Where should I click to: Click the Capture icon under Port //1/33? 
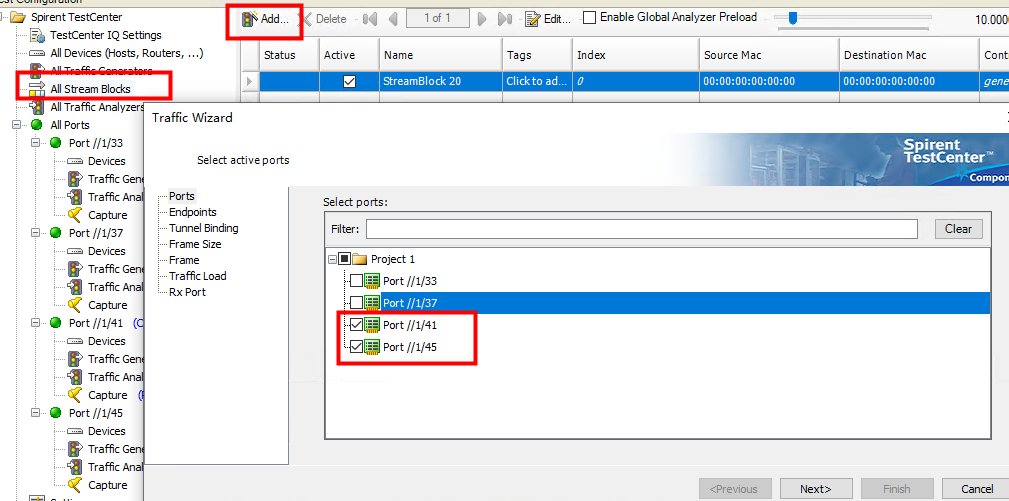tap(75, 215)
